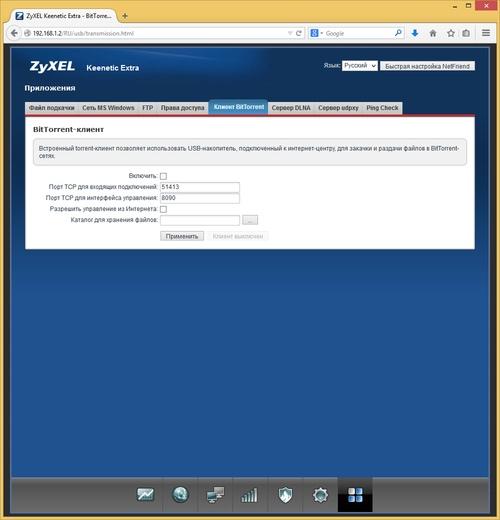This screenshot has width=500, height=520.
Task: Open the Internet globe icon in bottom bar
Action: click(180, 494)
